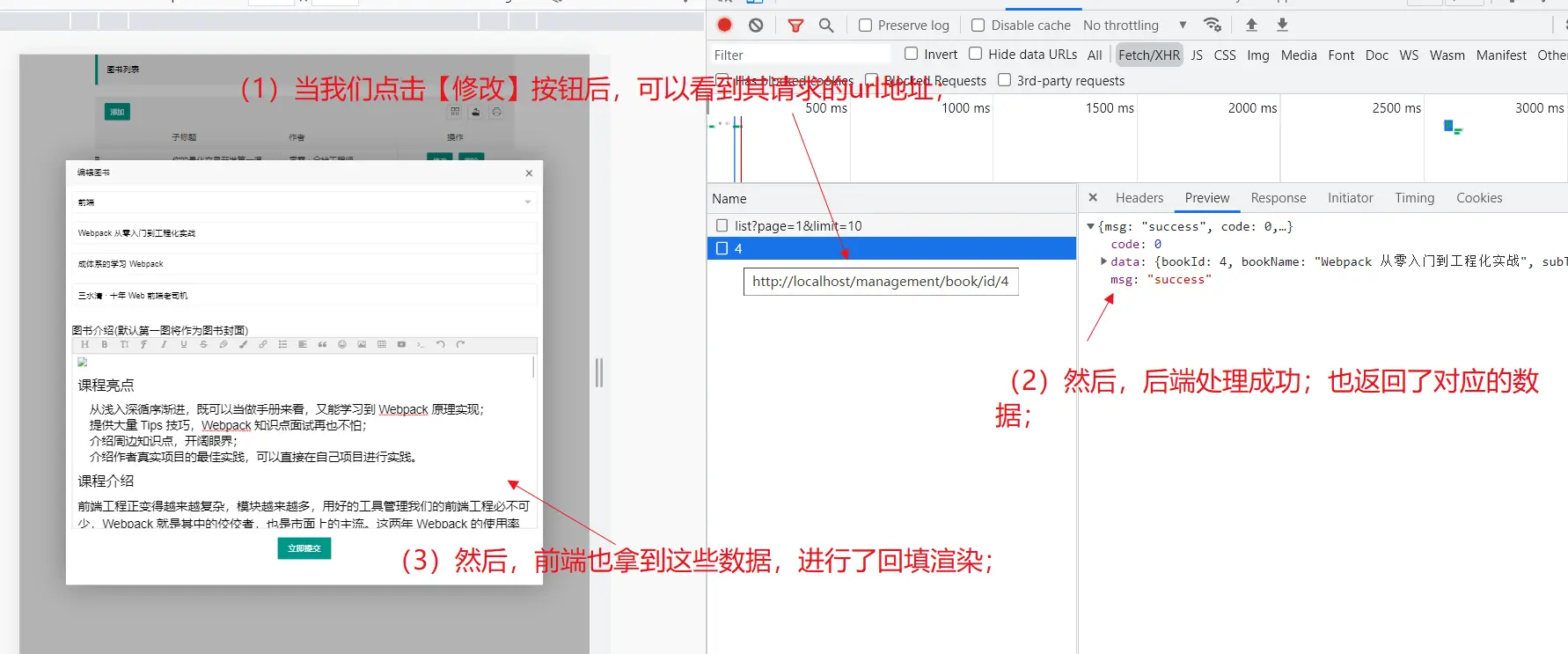Check the Blocked Requests checkbox
Screen dimensions: 1568x654
point(871,80)
